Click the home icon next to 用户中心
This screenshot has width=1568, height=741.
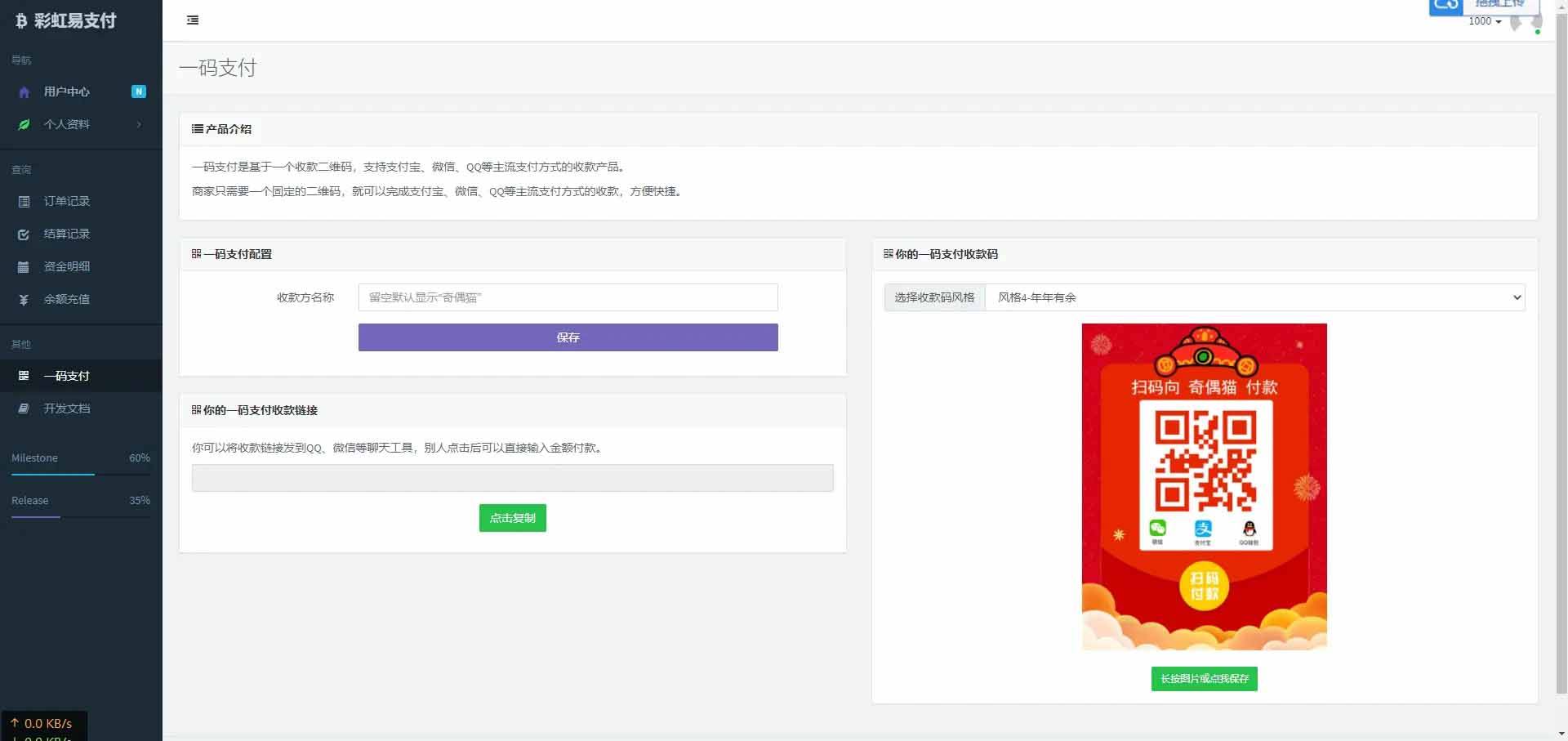24,92
